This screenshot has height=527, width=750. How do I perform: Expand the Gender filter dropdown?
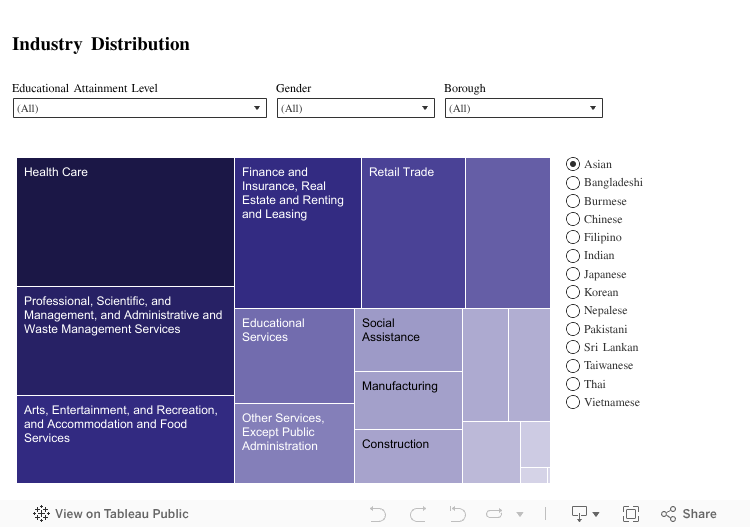354,108
